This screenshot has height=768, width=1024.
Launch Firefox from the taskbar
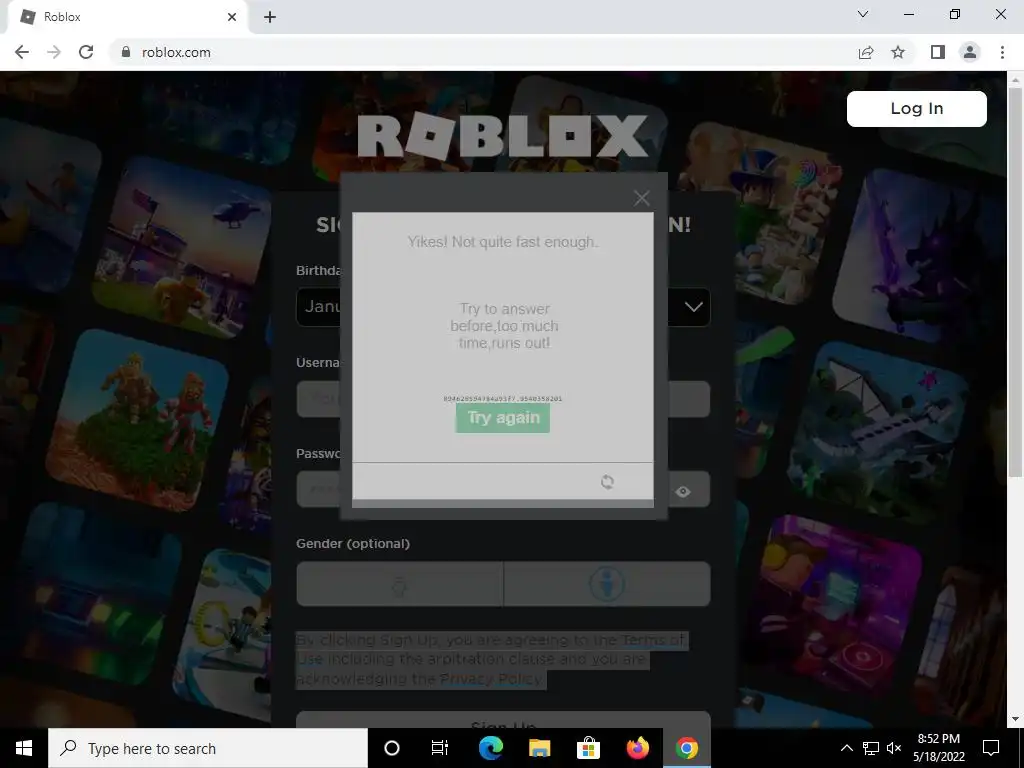637,748
